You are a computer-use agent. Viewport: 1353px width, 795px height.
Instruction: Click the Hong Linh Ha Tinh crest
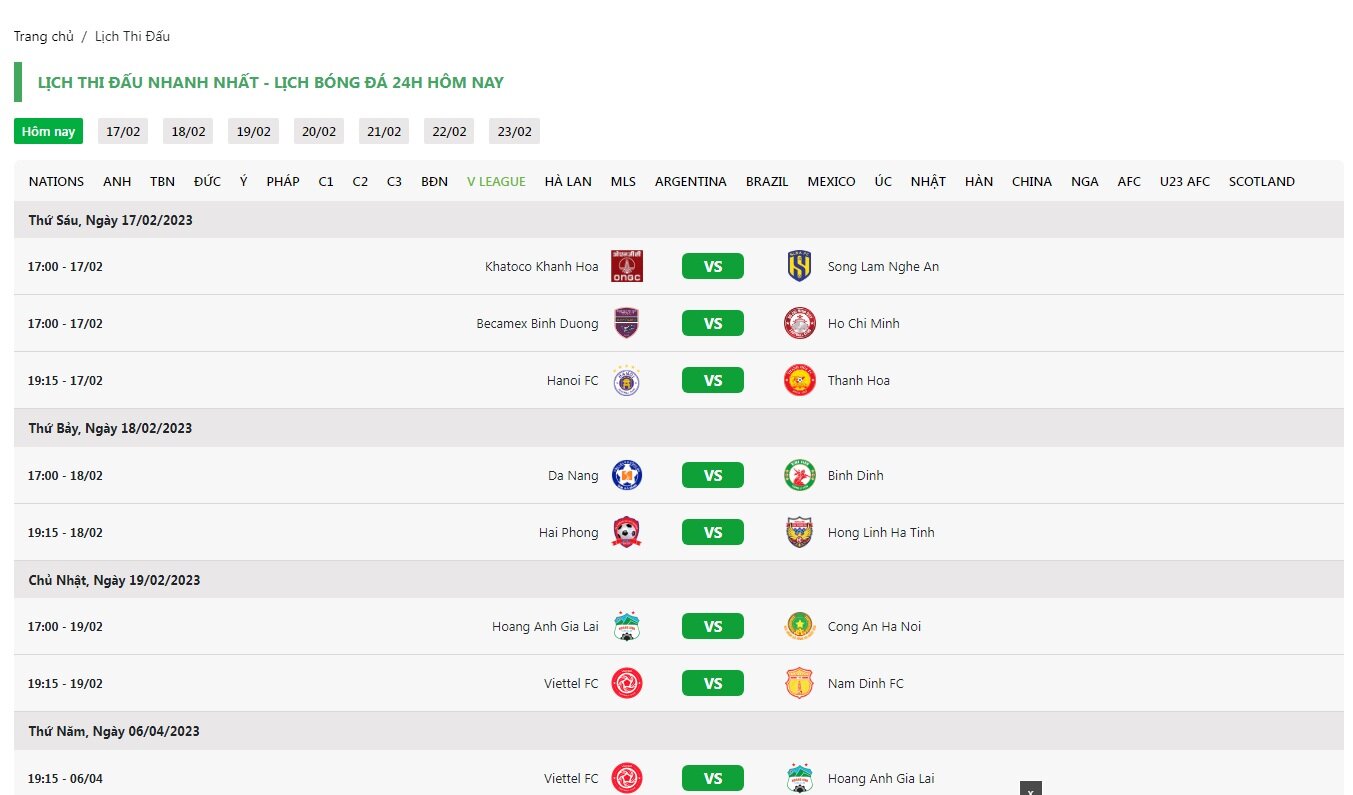click(x=799, y=532)
